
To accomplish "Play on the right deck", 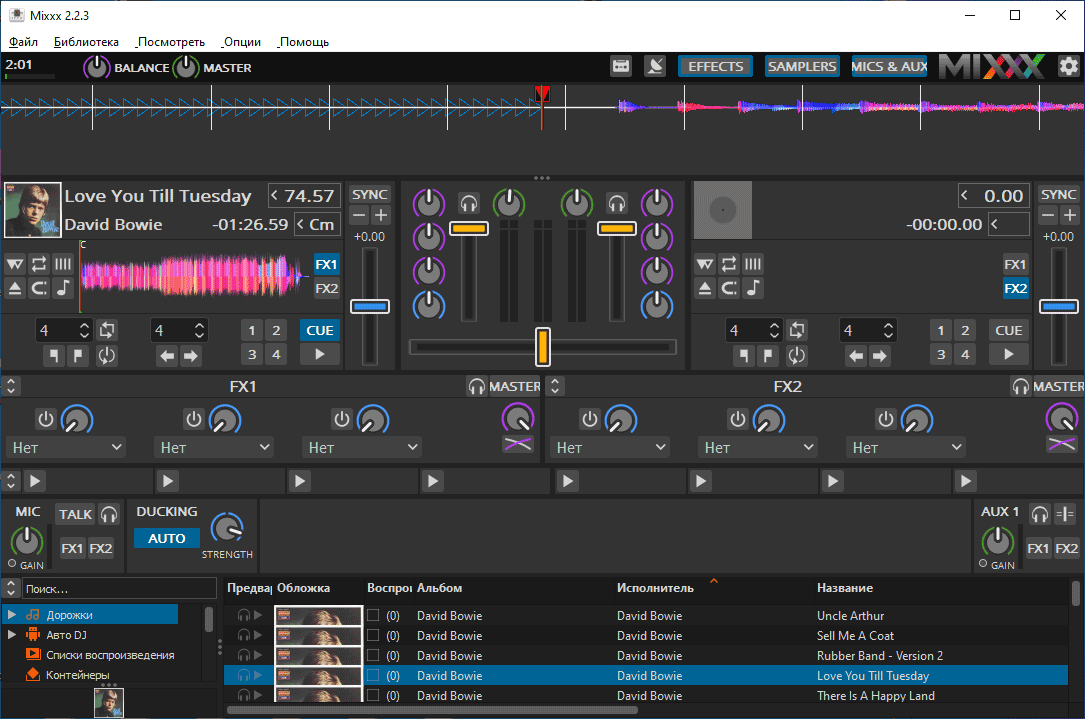I will (1009, 354).
